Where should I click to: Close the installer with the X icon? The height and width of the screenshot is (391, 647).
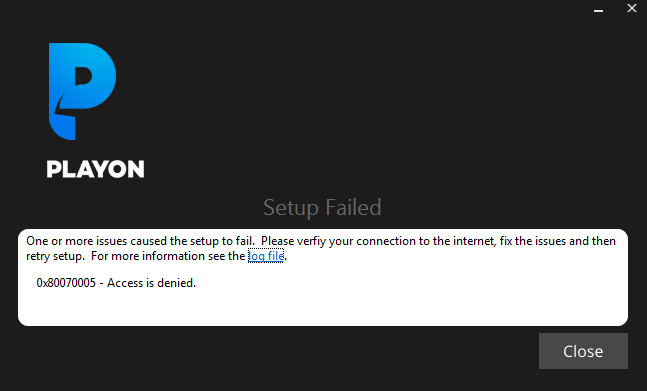click(x=632, y=8)
